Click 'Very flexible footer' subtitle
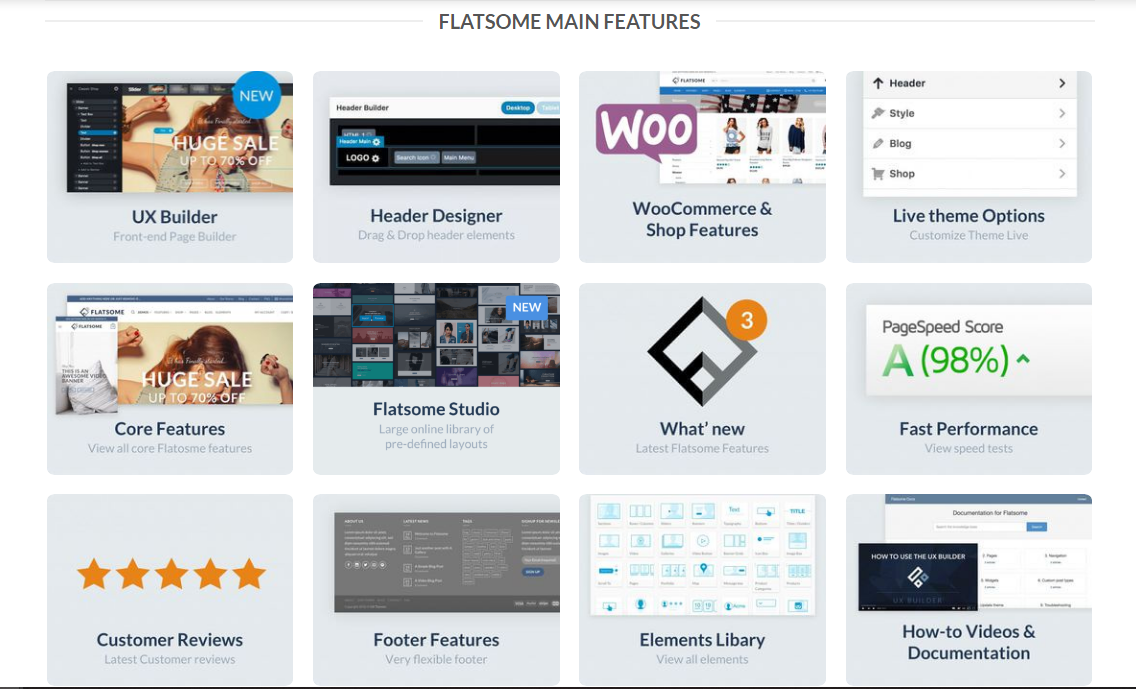The height and width of the screenshot is (689, 1136). pos(436,659)
